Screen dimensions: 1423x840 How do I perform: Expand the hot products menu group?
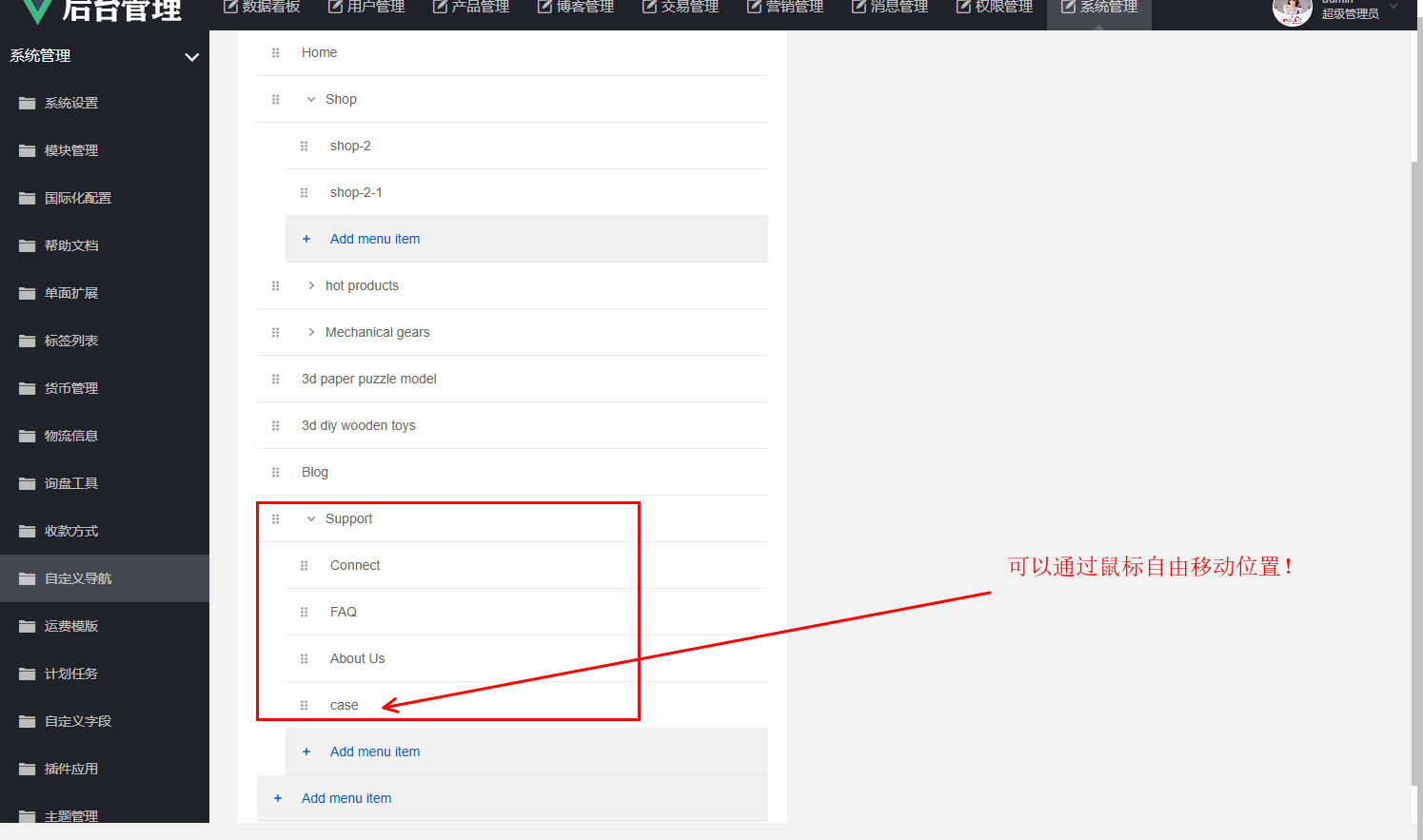[x=311, y=286]
